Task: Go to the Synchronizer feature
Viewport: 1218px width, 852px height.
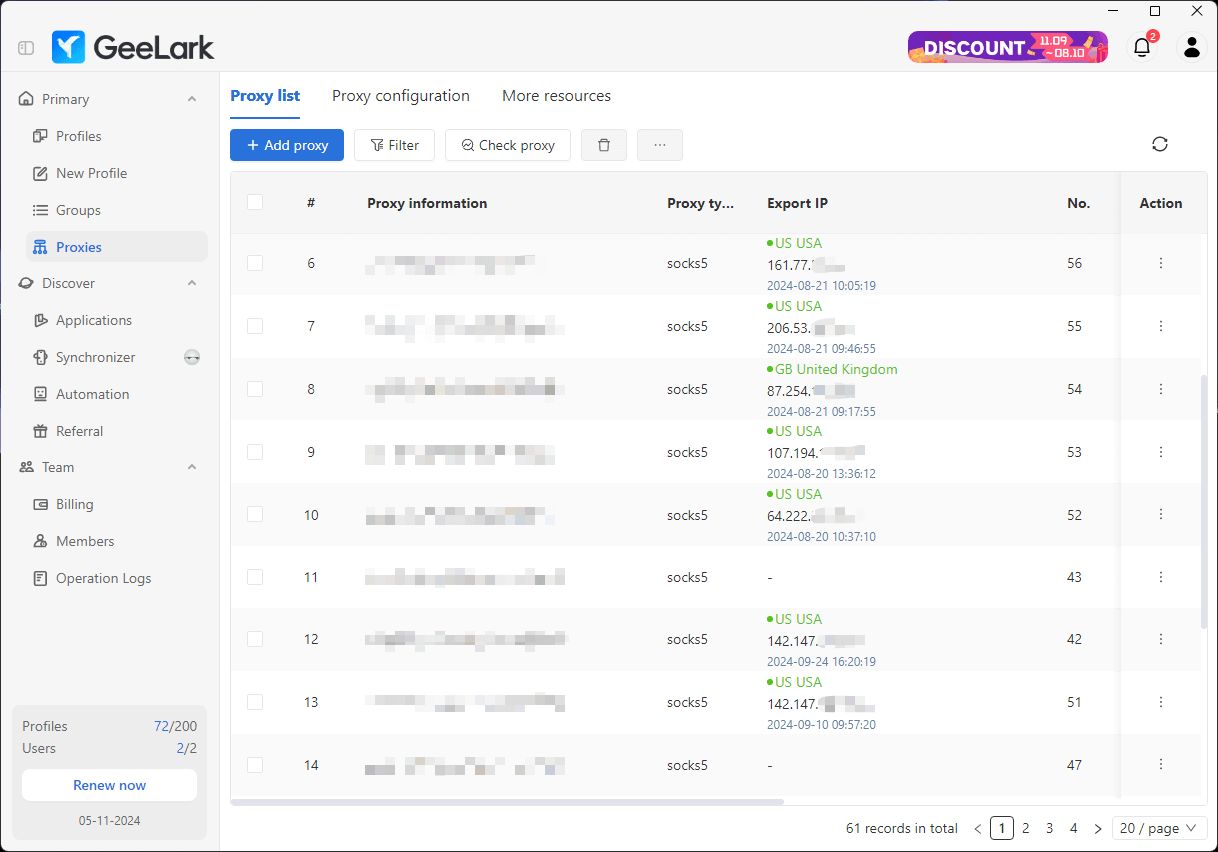Action: pos(95,357)
